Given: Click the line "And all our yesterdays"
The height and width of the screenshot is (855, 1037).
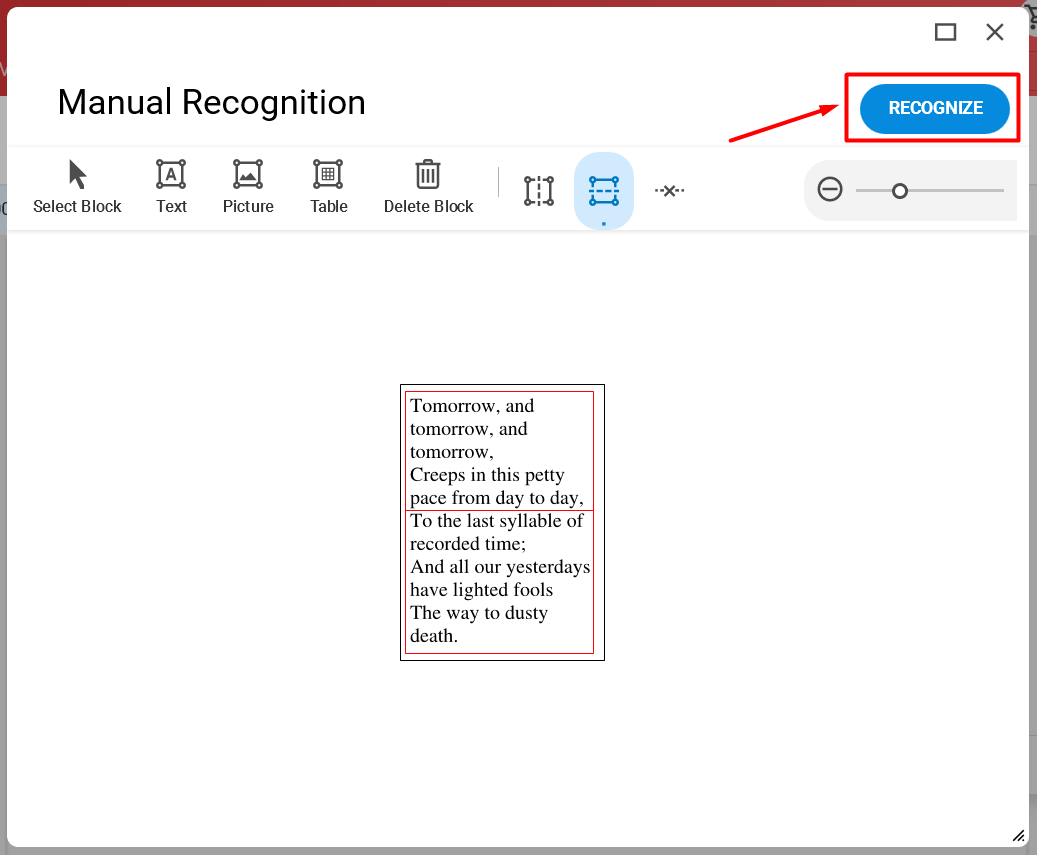Looking at the screenshot, I should click(500, 567).
